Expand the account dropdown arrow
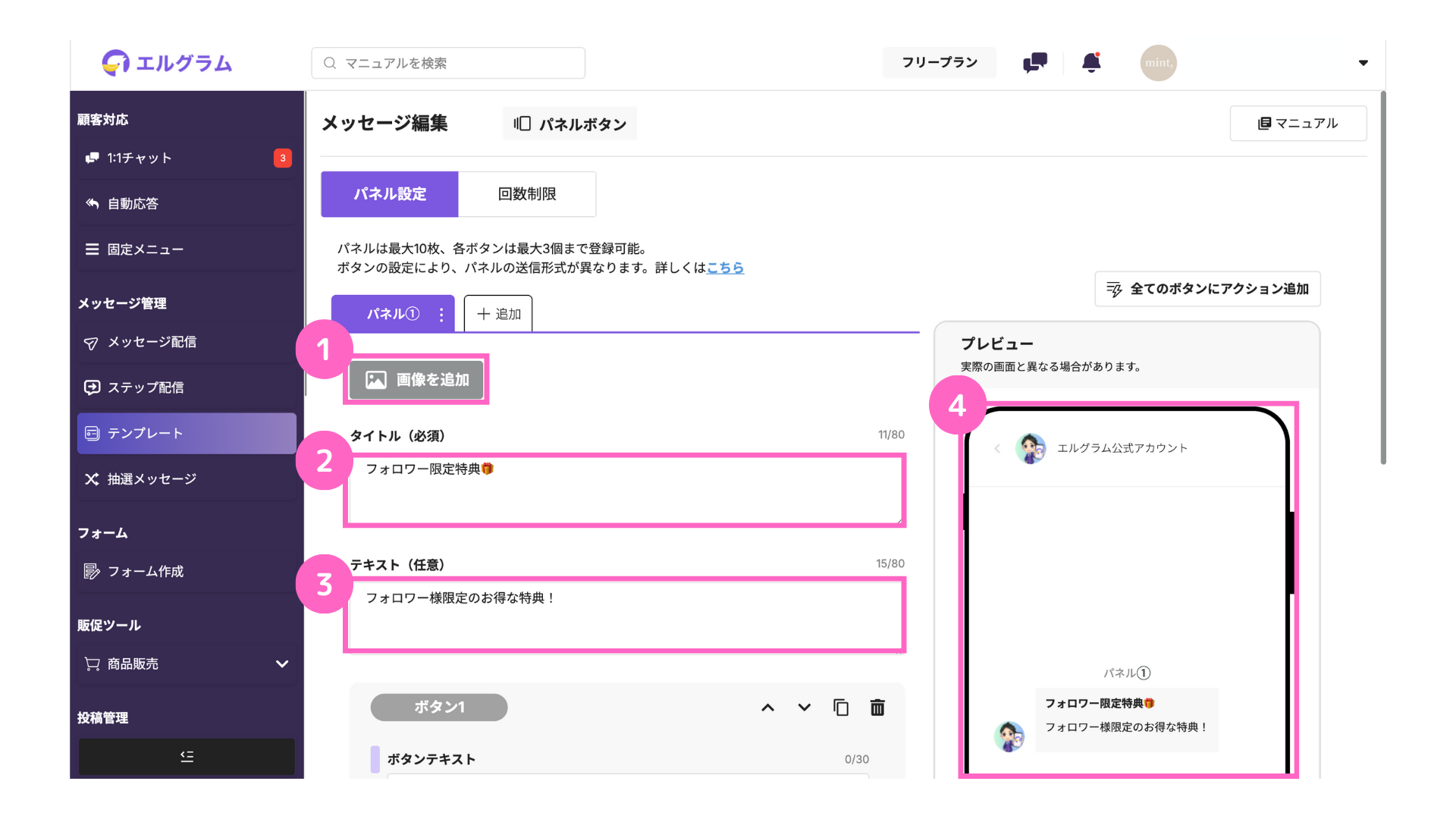This screenshot has width=1456, height=819. 1363,63
